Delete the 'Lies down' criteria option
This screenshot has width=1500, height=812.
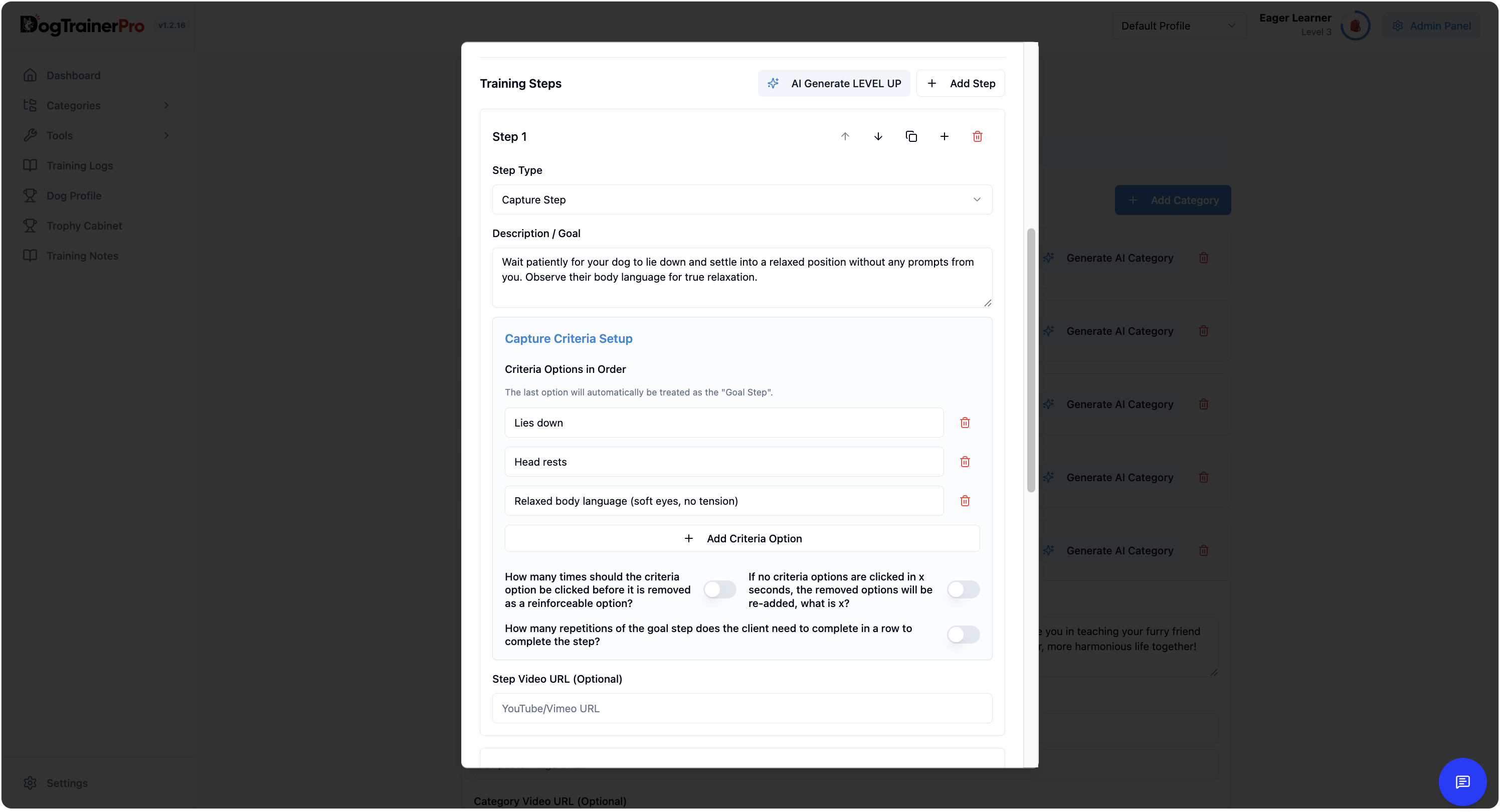coord(965,423)
